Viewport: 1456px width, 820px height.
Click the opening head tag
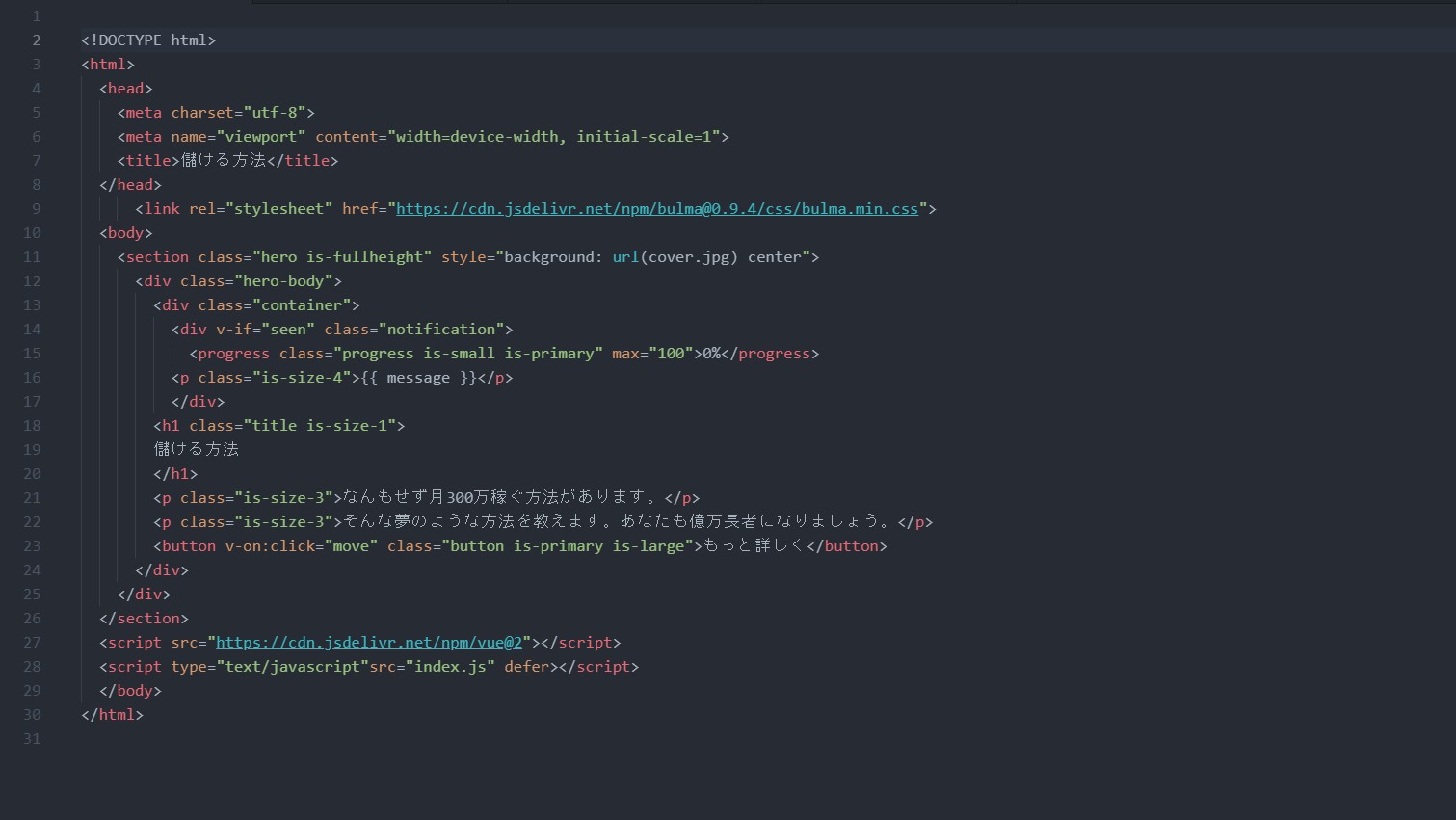pyautogui.click(x=126, y=89)
